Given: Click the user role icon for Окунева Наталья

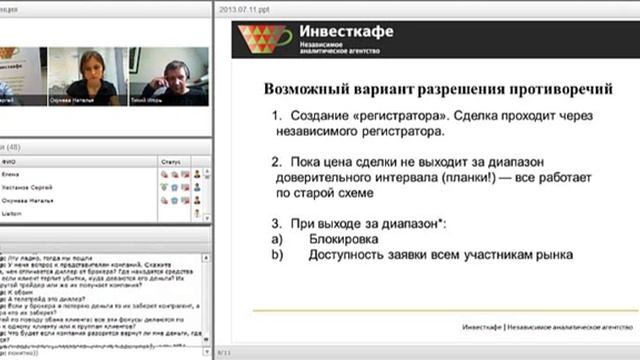Looking at the screenshot, I should tap(197, 200).
